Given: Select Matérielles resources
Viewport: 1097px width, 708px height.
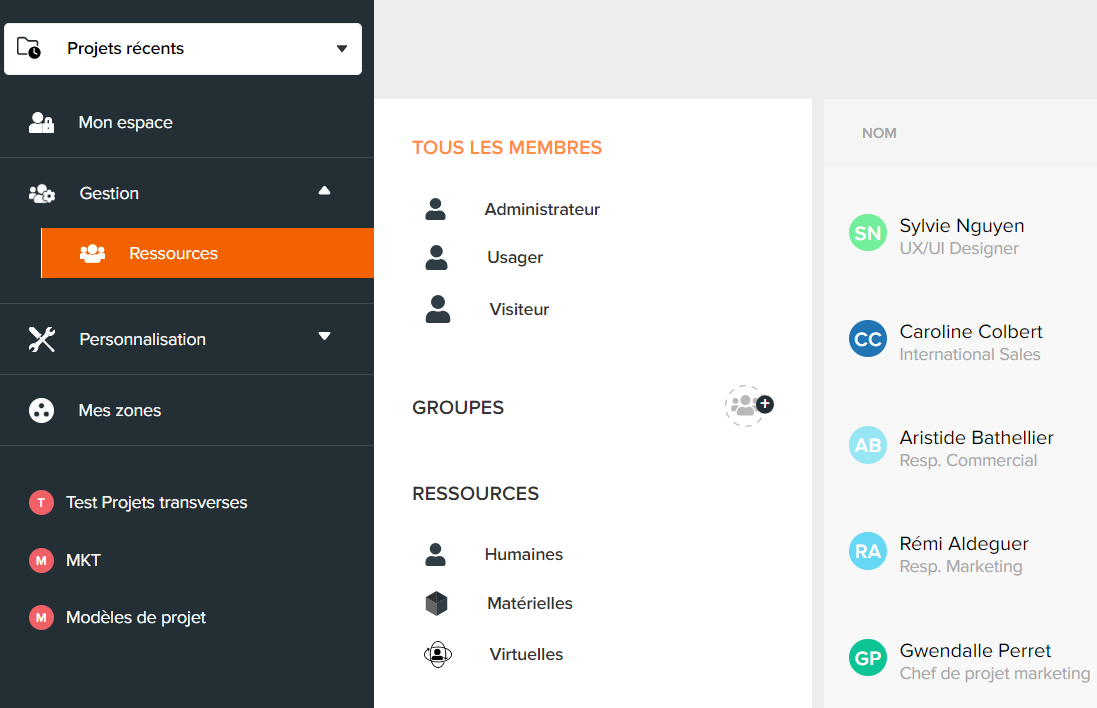Looking at the screenshot, I should tap(530, 603).
